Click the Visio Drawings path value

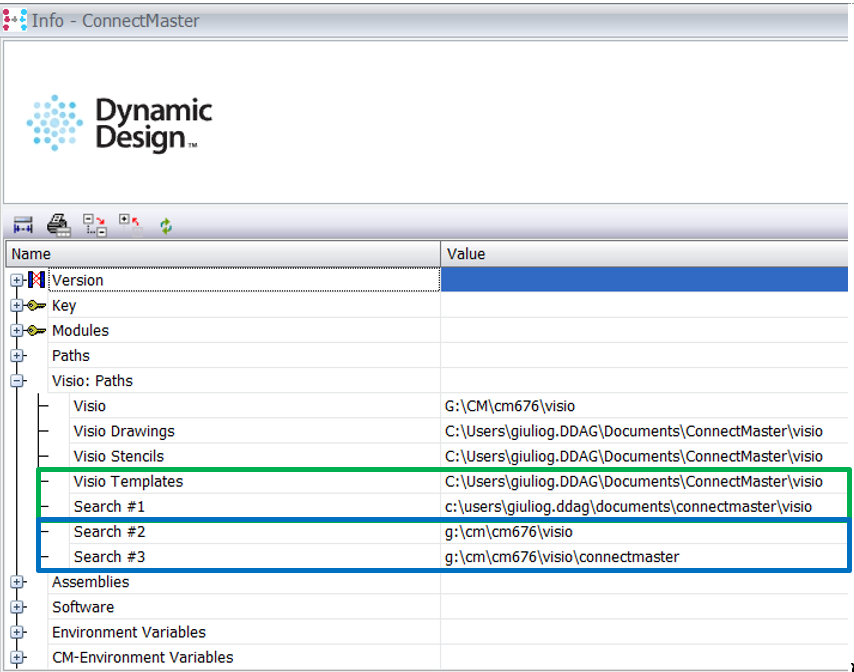[633, 431]
